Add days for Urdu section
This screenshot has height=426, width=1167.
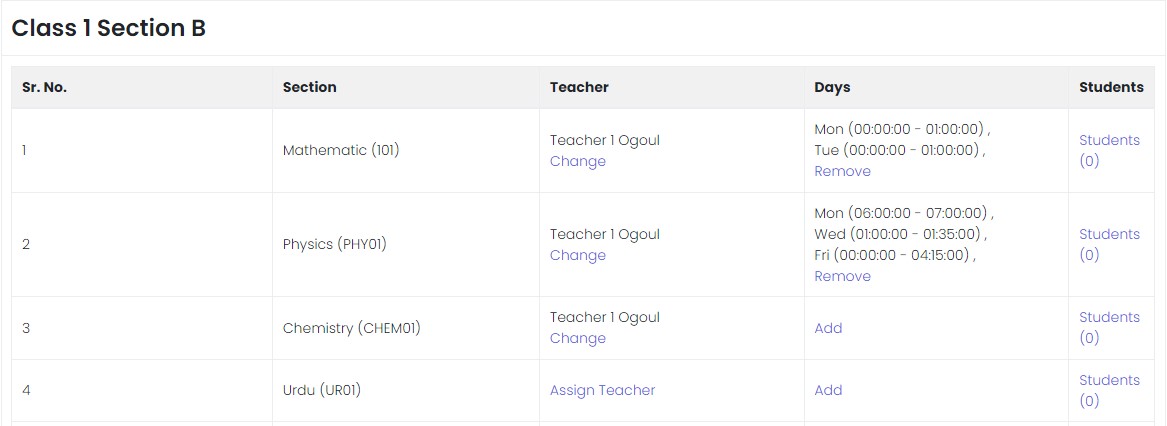(828, 391)
